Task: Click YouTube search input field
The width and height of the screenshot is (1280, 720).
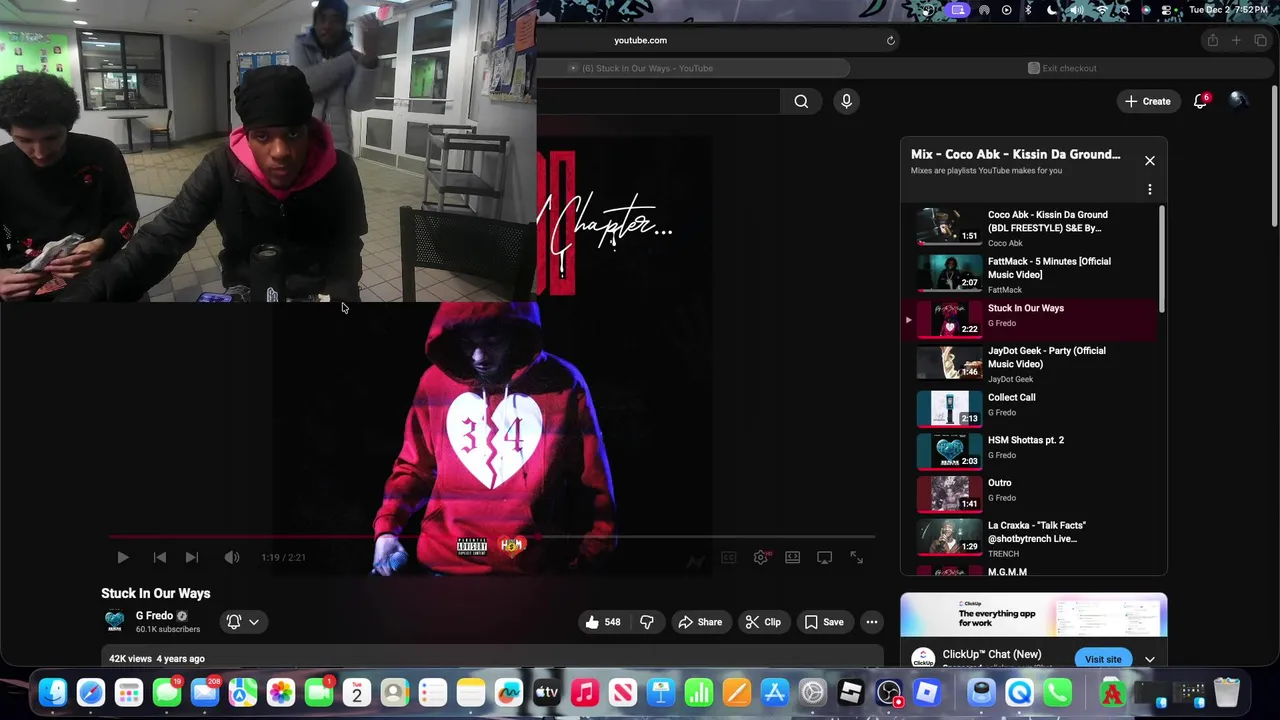Action: point(658,101)
